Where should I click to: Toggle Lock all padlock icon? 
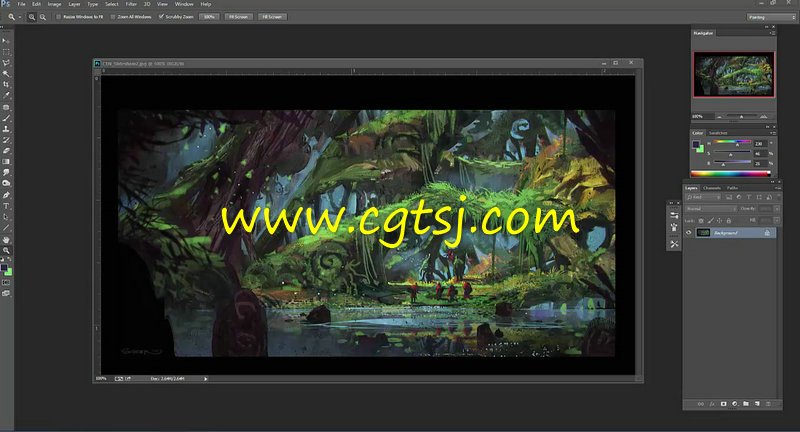[x=729, y=221]
